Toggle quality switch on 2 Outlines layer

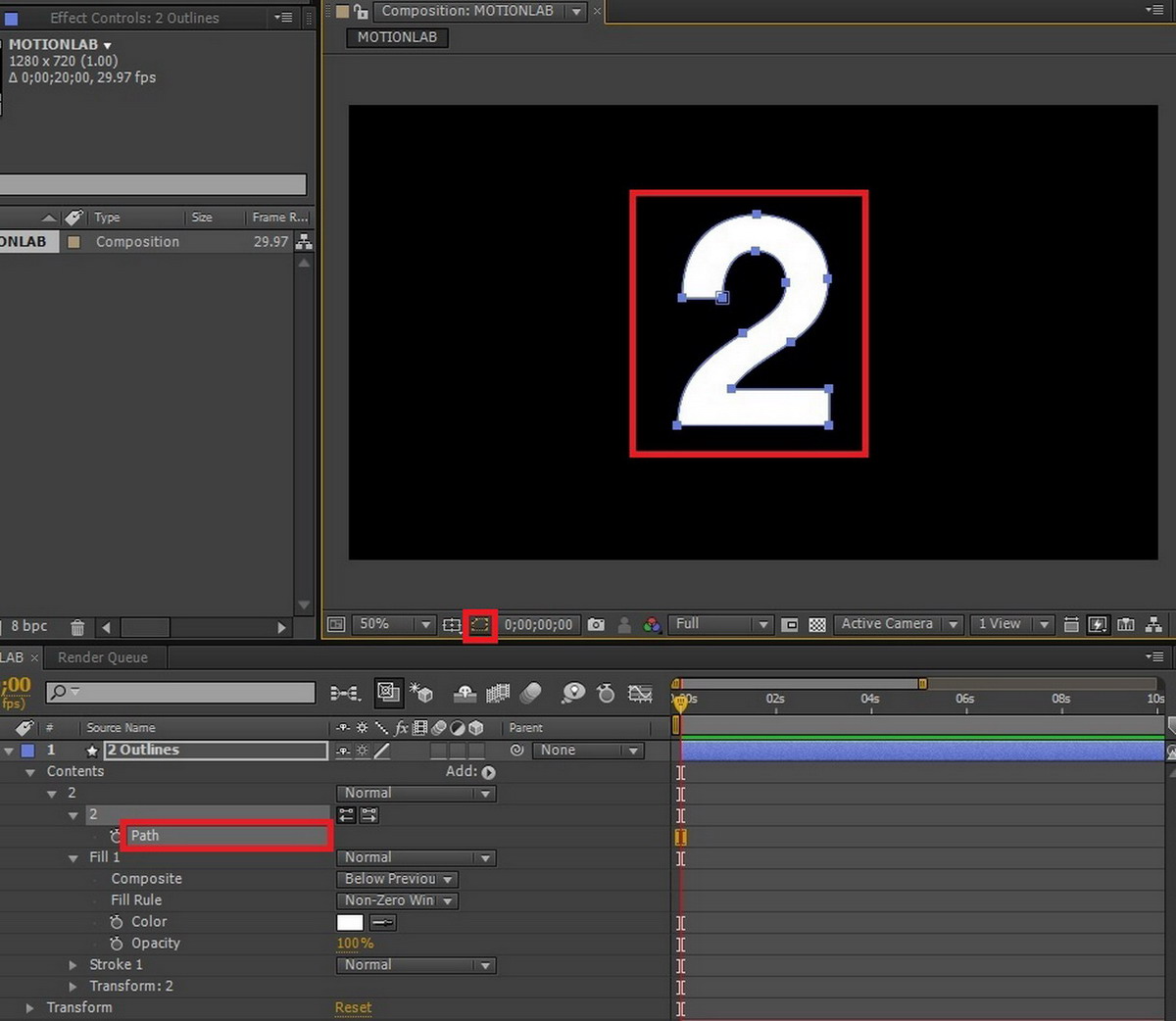[381, 751]
